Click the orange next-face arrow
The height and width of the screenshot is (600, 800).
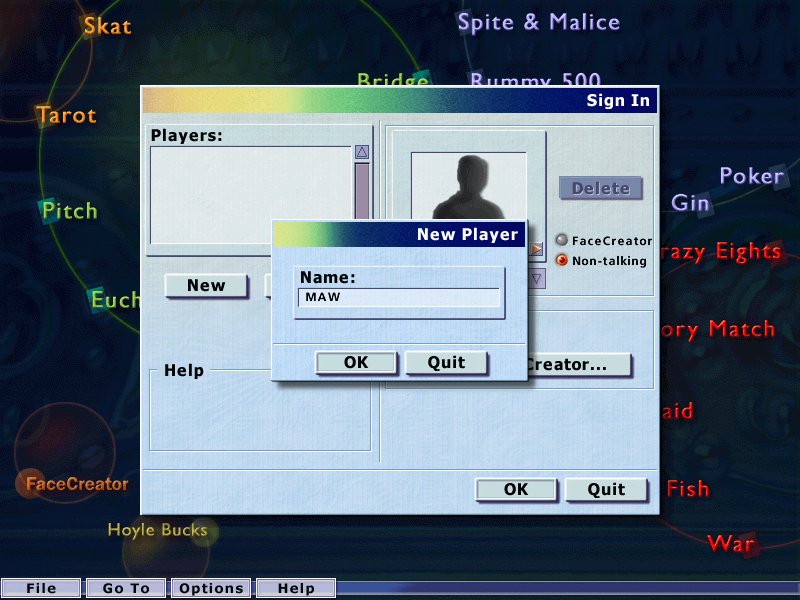[536, 249]
